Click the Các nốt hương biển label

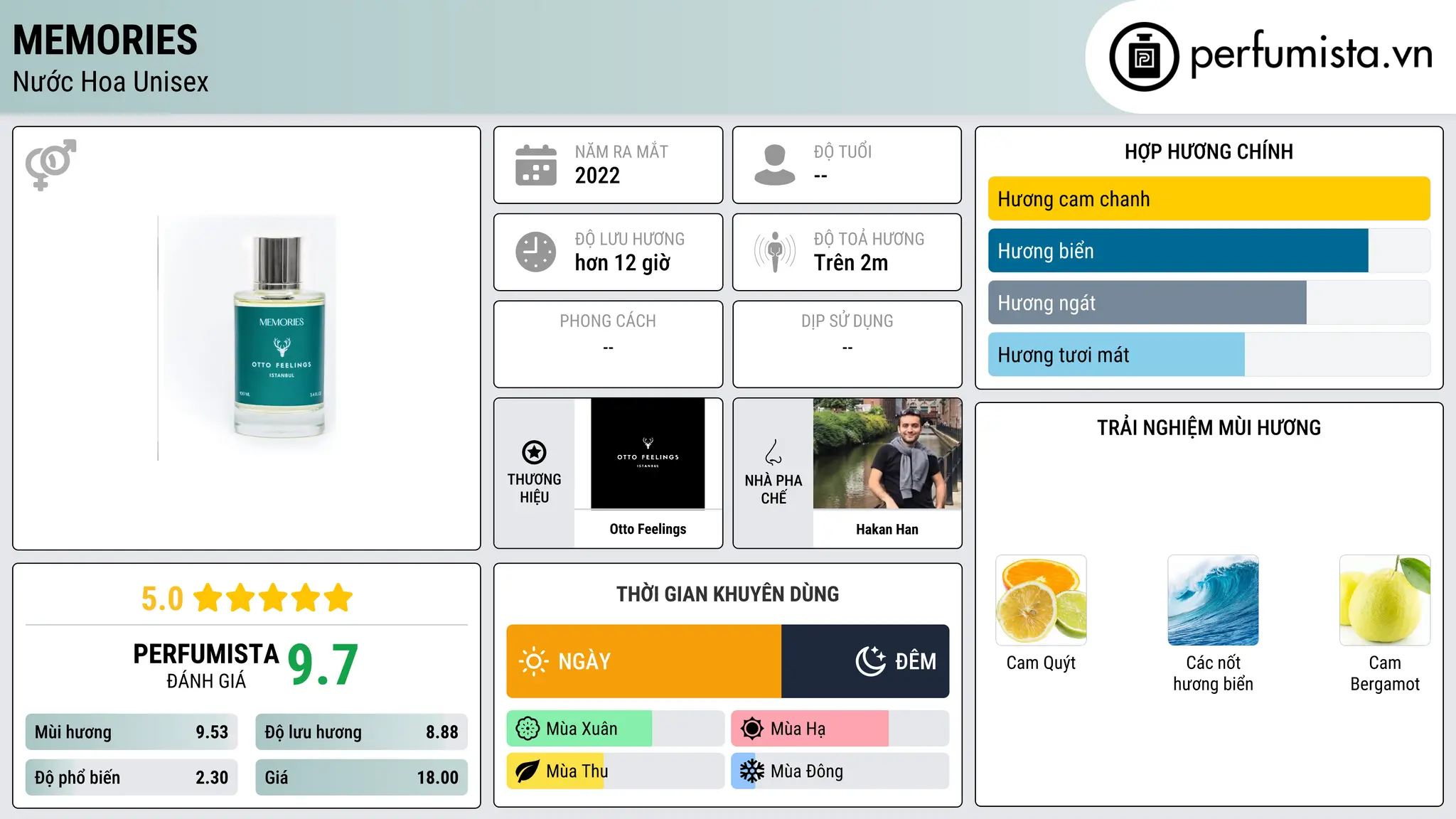(1213, 673)
